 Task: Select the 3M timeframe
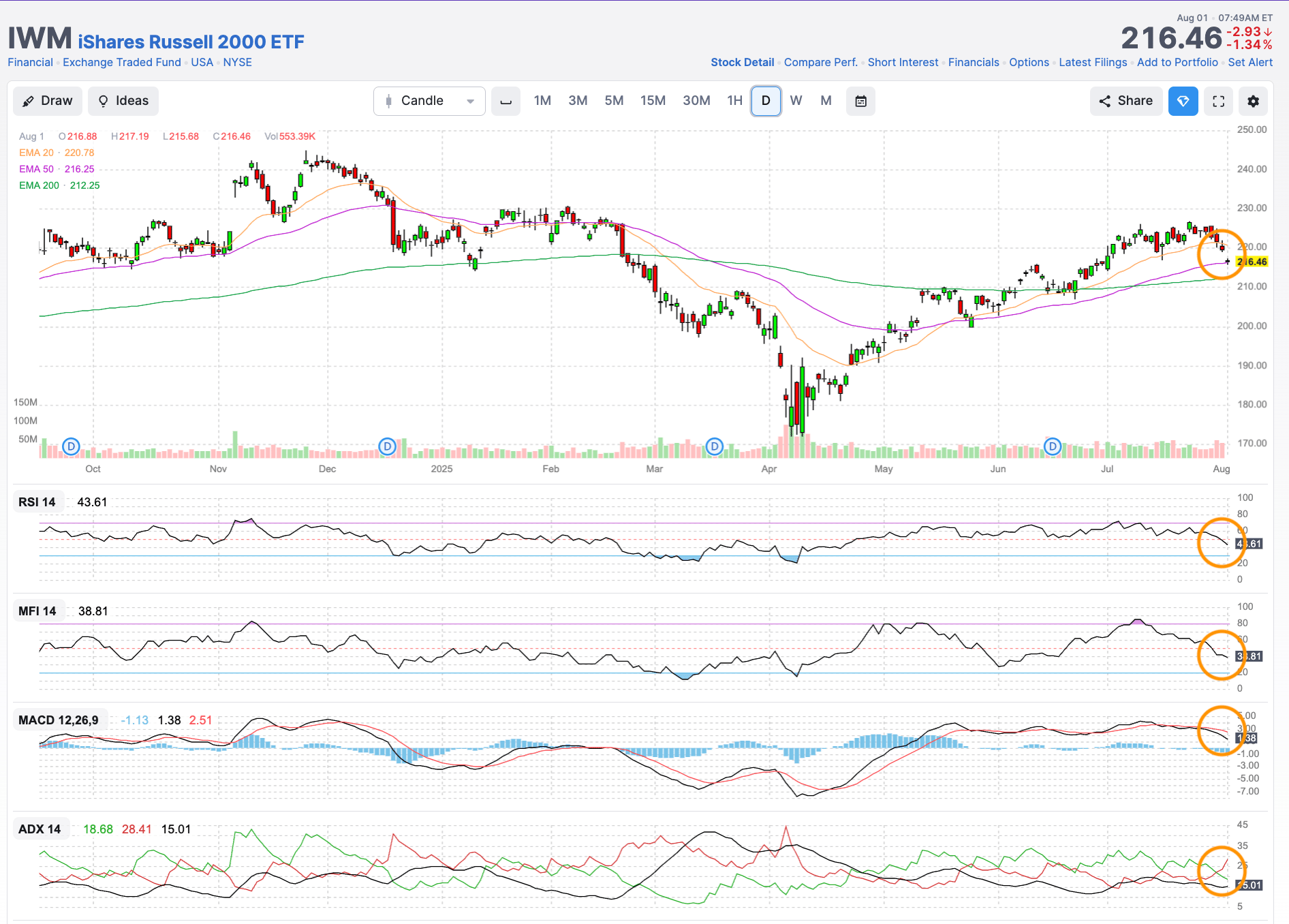(578, 101)
